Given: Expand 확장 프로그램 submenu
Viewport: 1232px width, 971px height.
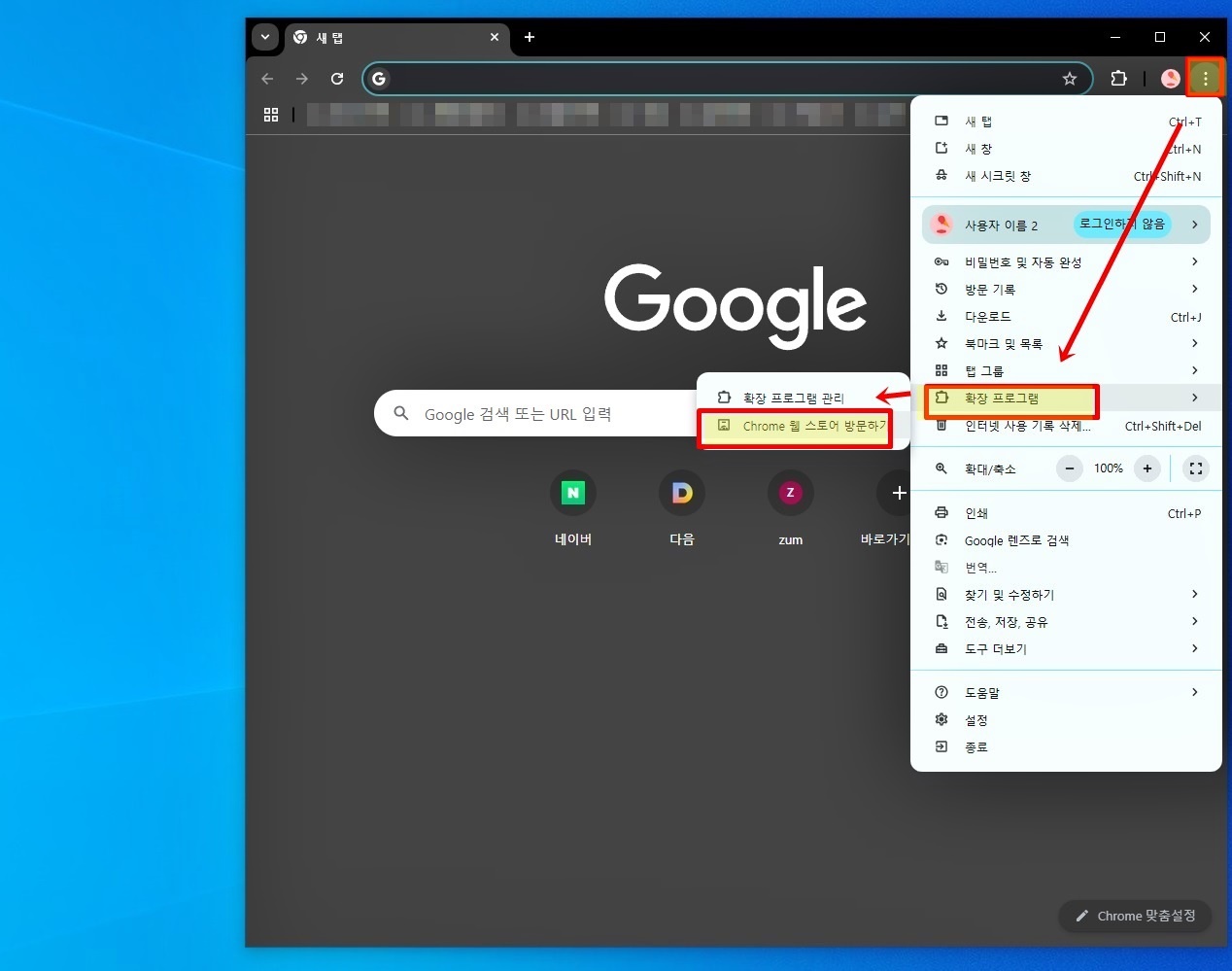Looking at the screenshot, I should pyautogui.click(x=1066, y=399).
